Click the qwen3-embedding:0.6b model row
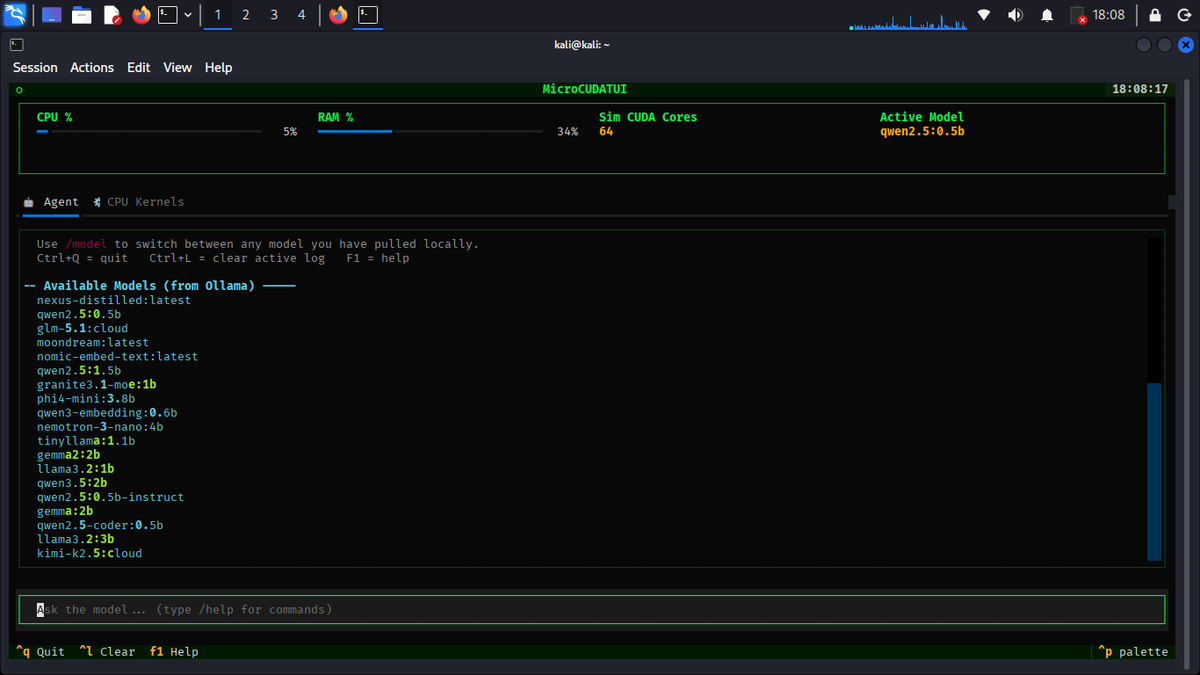This screenshot has width=1200, height=675. coord(107,412)
